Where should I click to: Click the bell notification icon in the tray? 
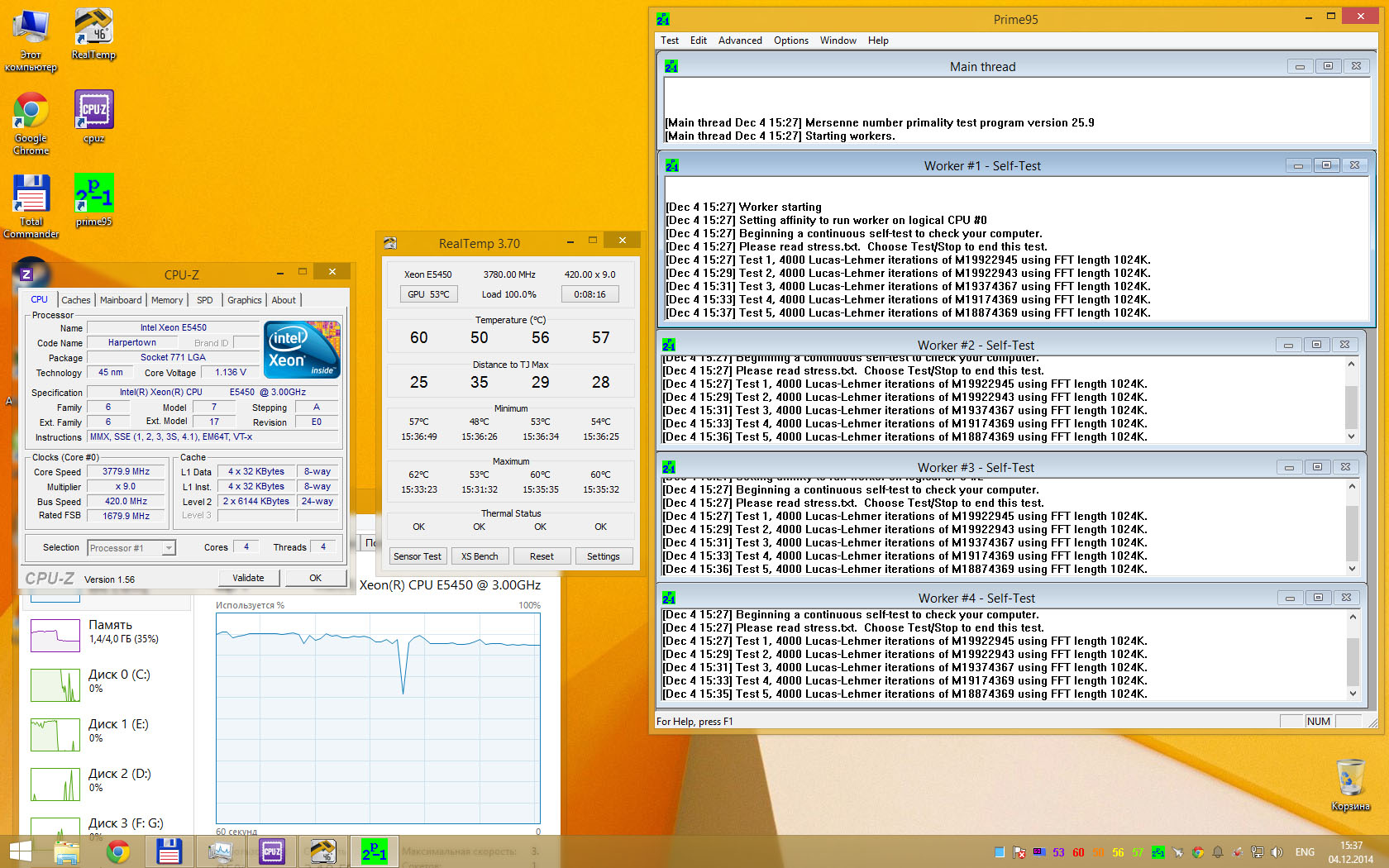(x=1218, y=852)
